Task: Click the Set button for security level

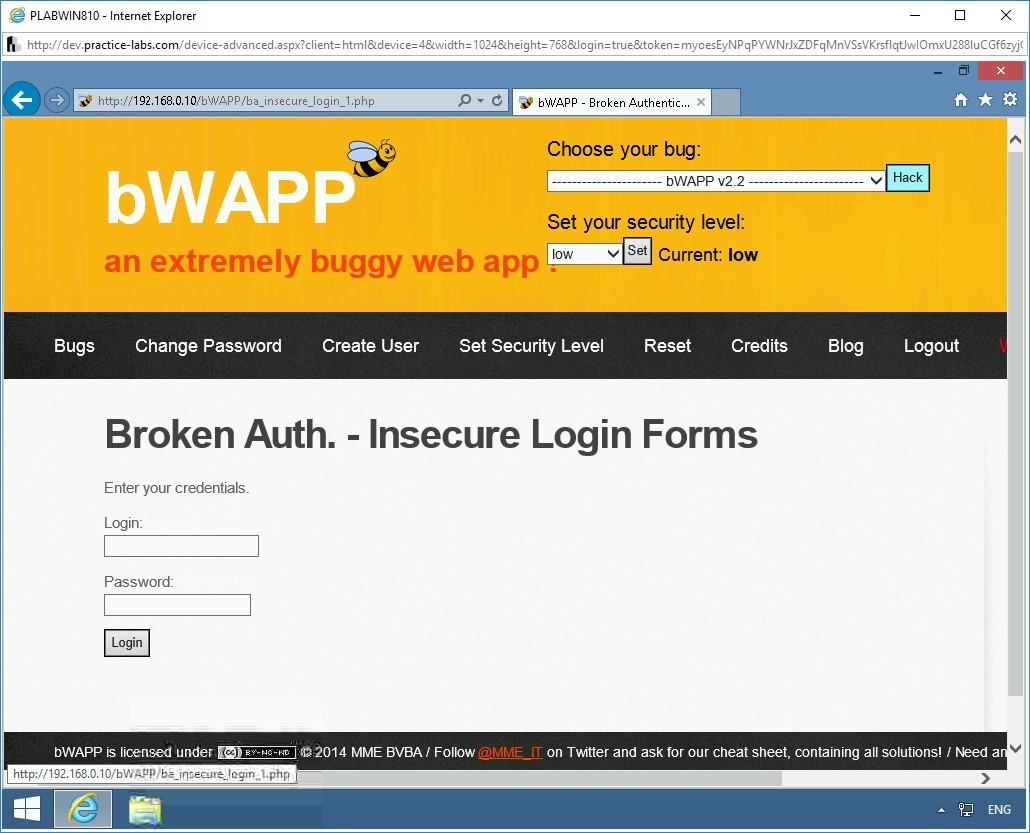Action: coord(637,250)
